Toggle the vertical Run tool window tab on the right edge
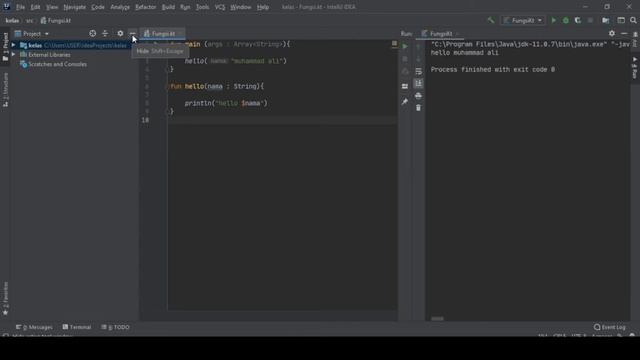The height and width of the screenshot is (360, 640). point(635,68)
